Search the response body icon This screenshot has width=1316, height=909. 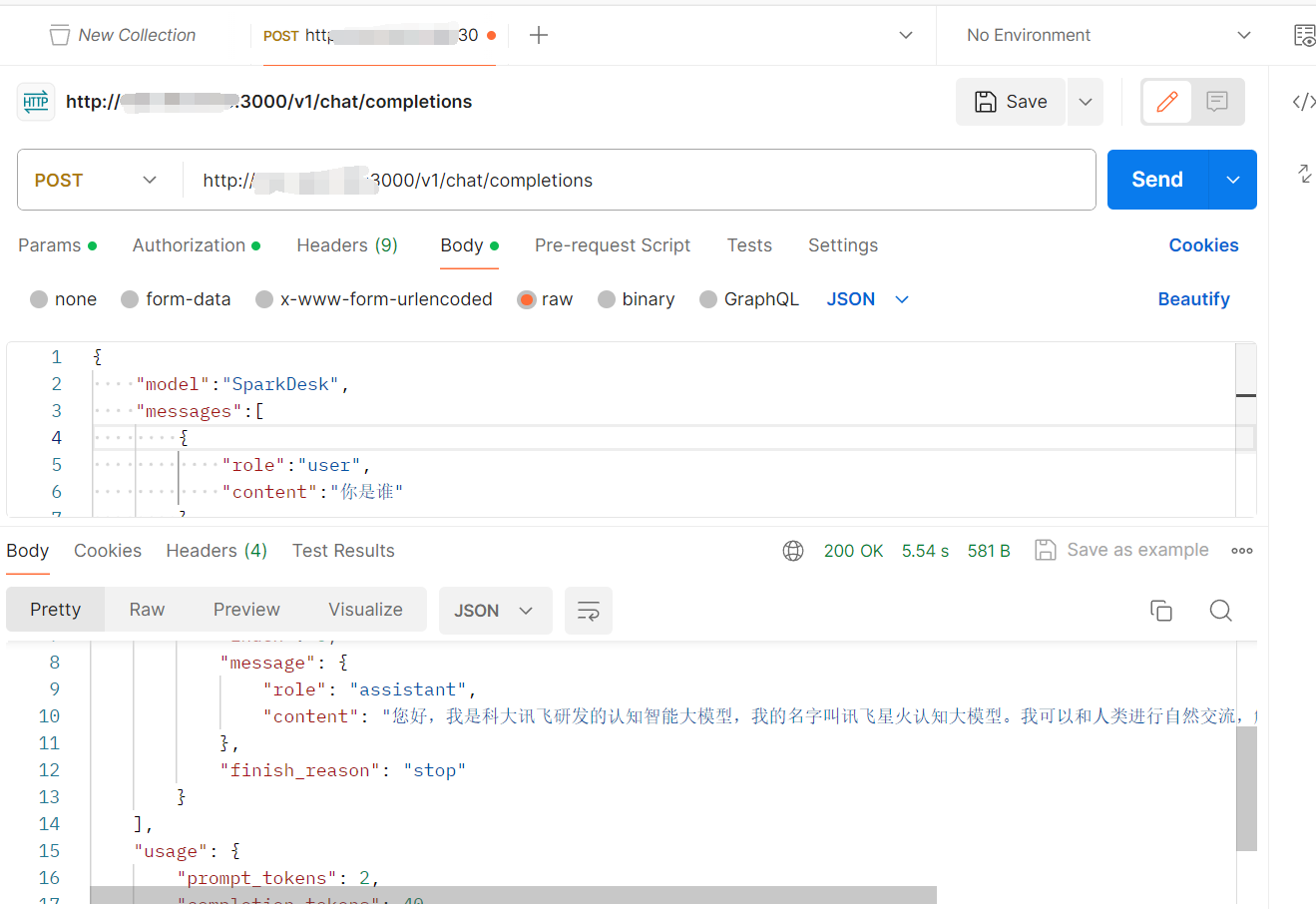tap(1220, 611)
